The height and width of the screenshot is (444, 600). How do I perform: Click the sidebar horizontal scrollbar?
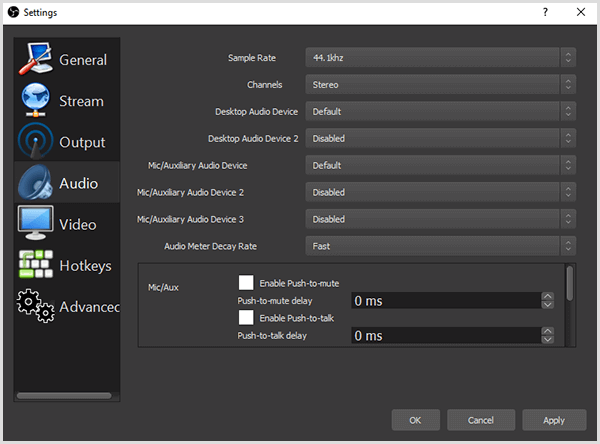[64, 395]
